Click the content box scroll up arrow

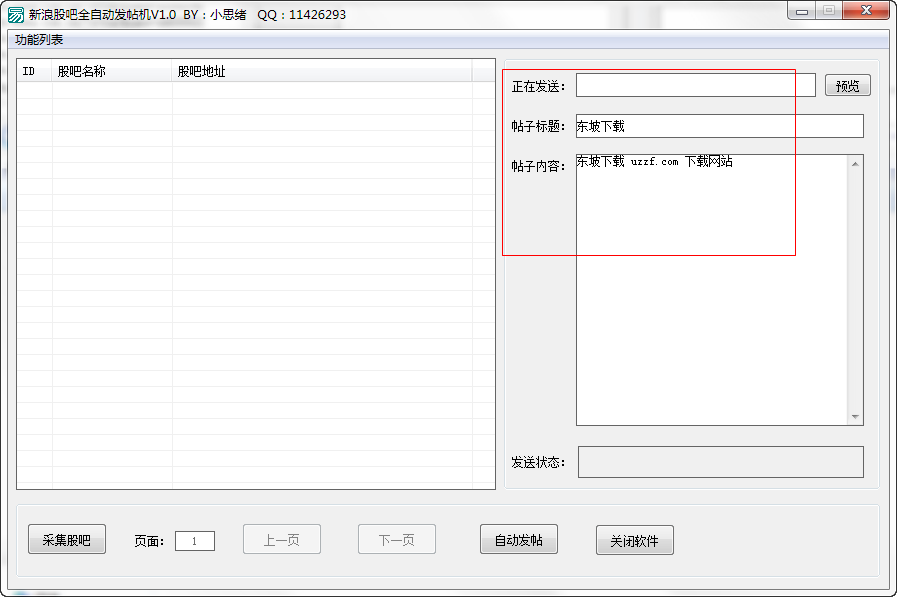[x=855, y=164]
